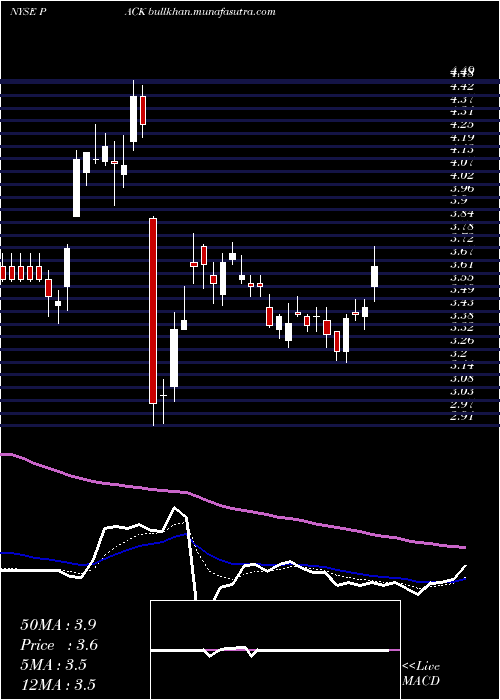Image resolution: width=500 pixels, height=700 pixels.
Task: Select the 50MA : 3.9 legend text
Action: (x=58, y=625)
